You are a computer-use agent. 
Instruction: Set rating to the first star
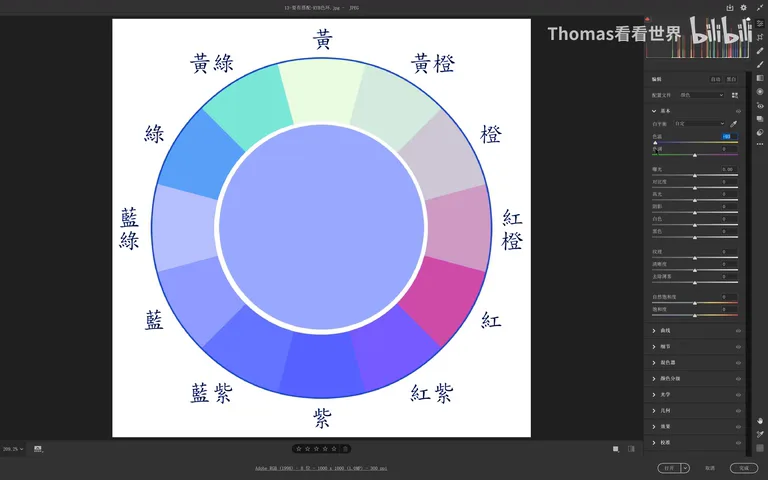[299, 449]
